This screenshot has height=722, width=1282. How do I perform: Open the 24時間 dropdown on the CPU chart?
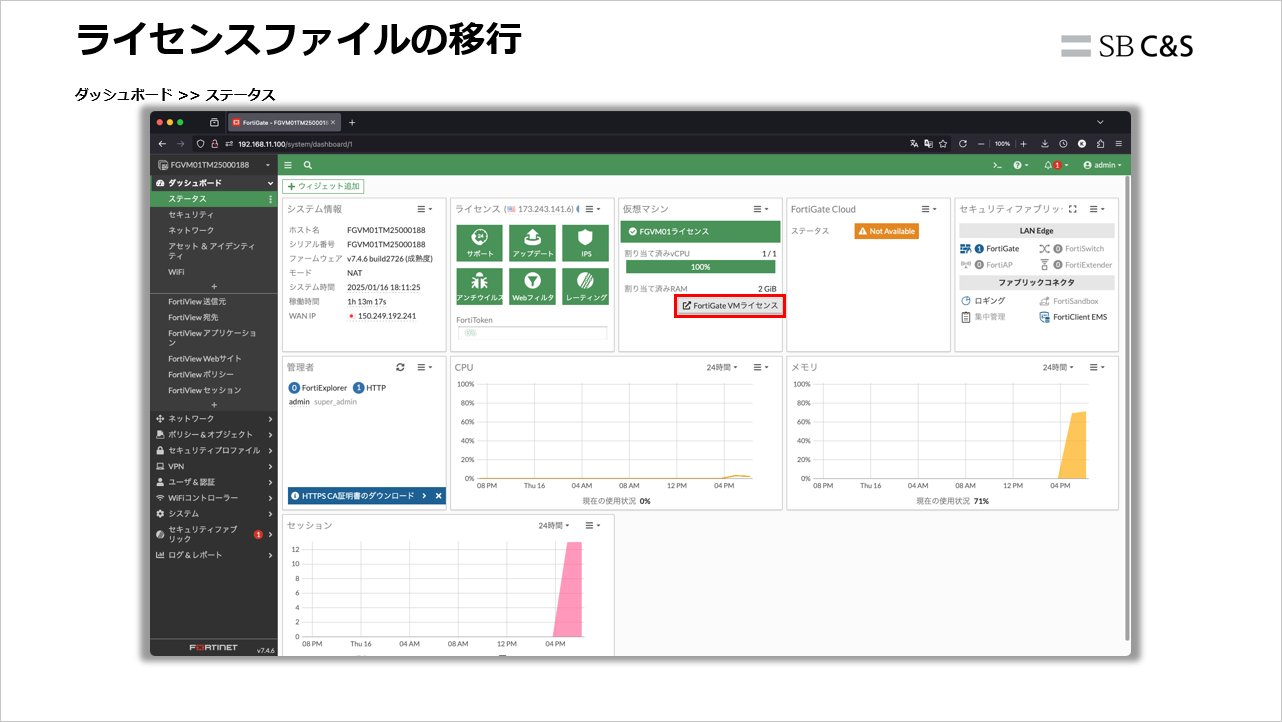coord(721,367)
